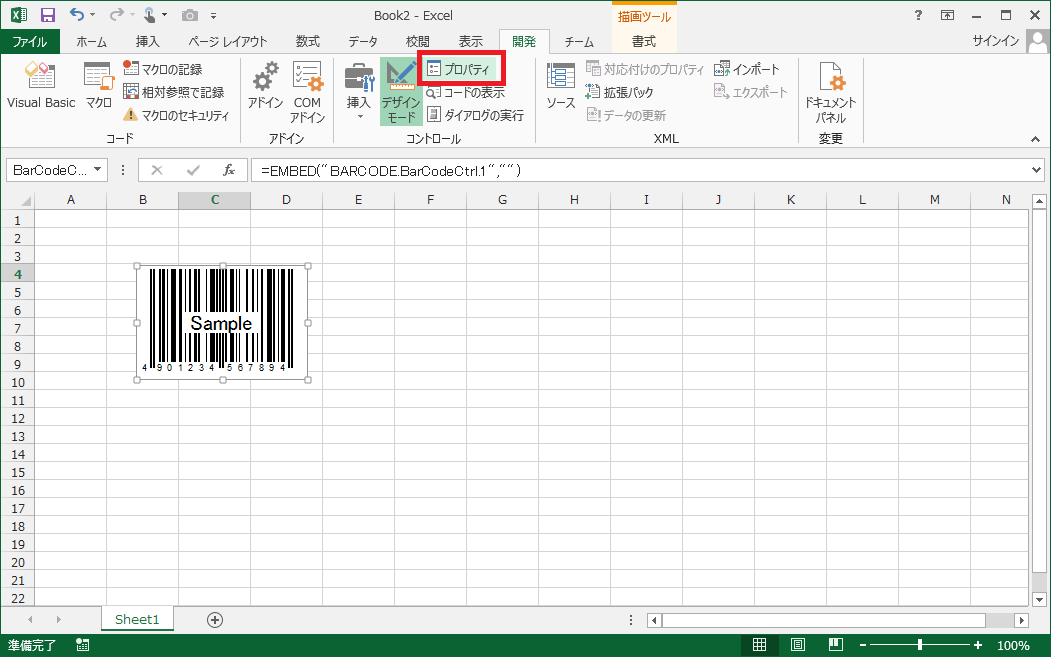Click コードの表示 to view code
Image resolution: width=1051 pixels, height=657 pixels.
(x=466, y=92)
